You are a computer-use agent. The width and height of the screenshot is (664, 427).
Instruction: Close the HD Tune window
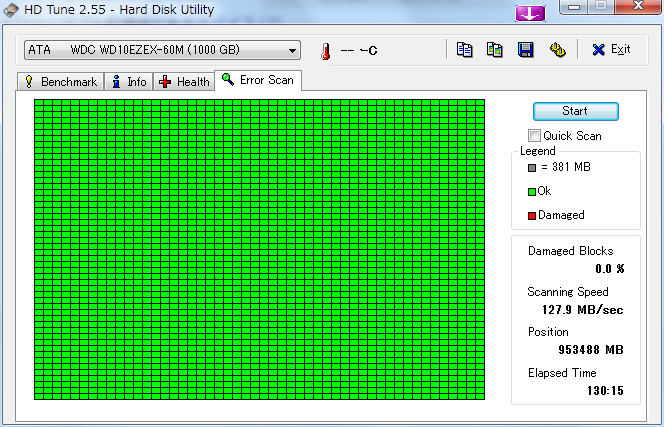[x=638, y=7]
